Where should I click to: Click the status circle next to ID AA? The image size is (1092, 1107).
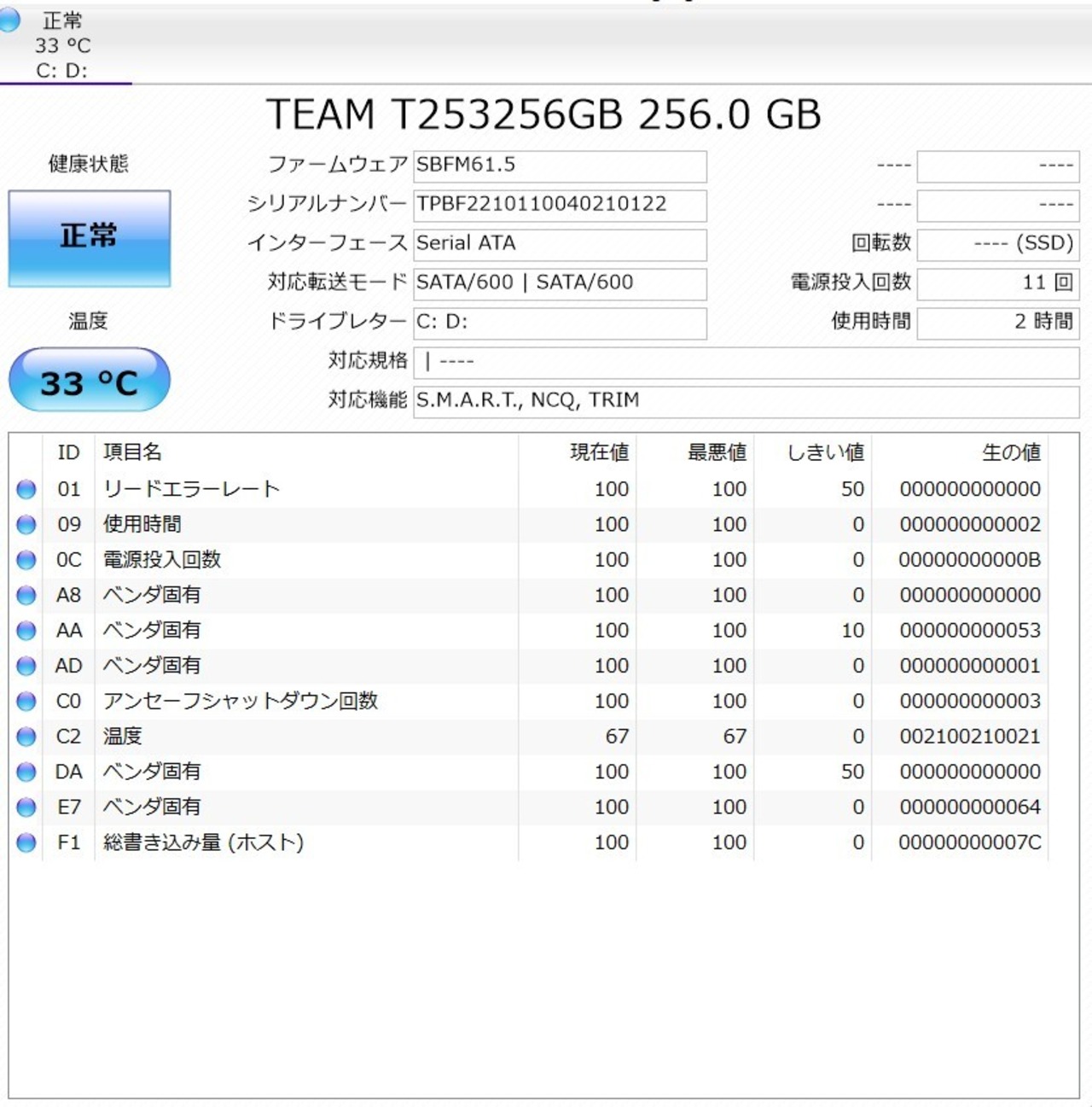pos(26,631)
